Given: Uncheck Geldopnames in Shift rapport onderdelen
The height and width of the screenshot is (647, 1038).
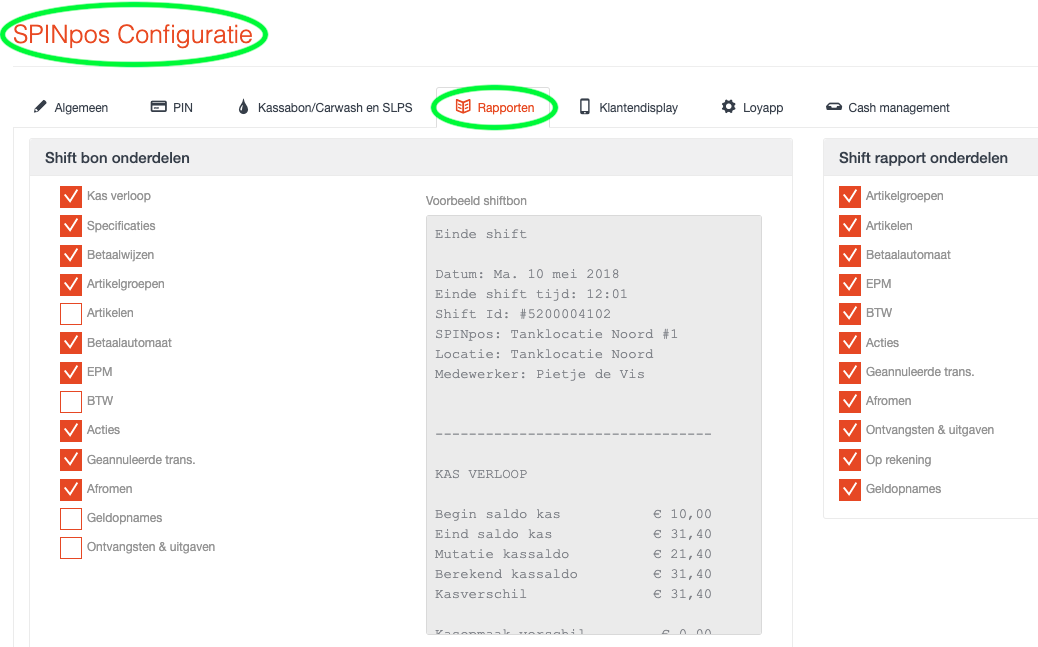Looking at the screenshot, I should tap(850, 489).
